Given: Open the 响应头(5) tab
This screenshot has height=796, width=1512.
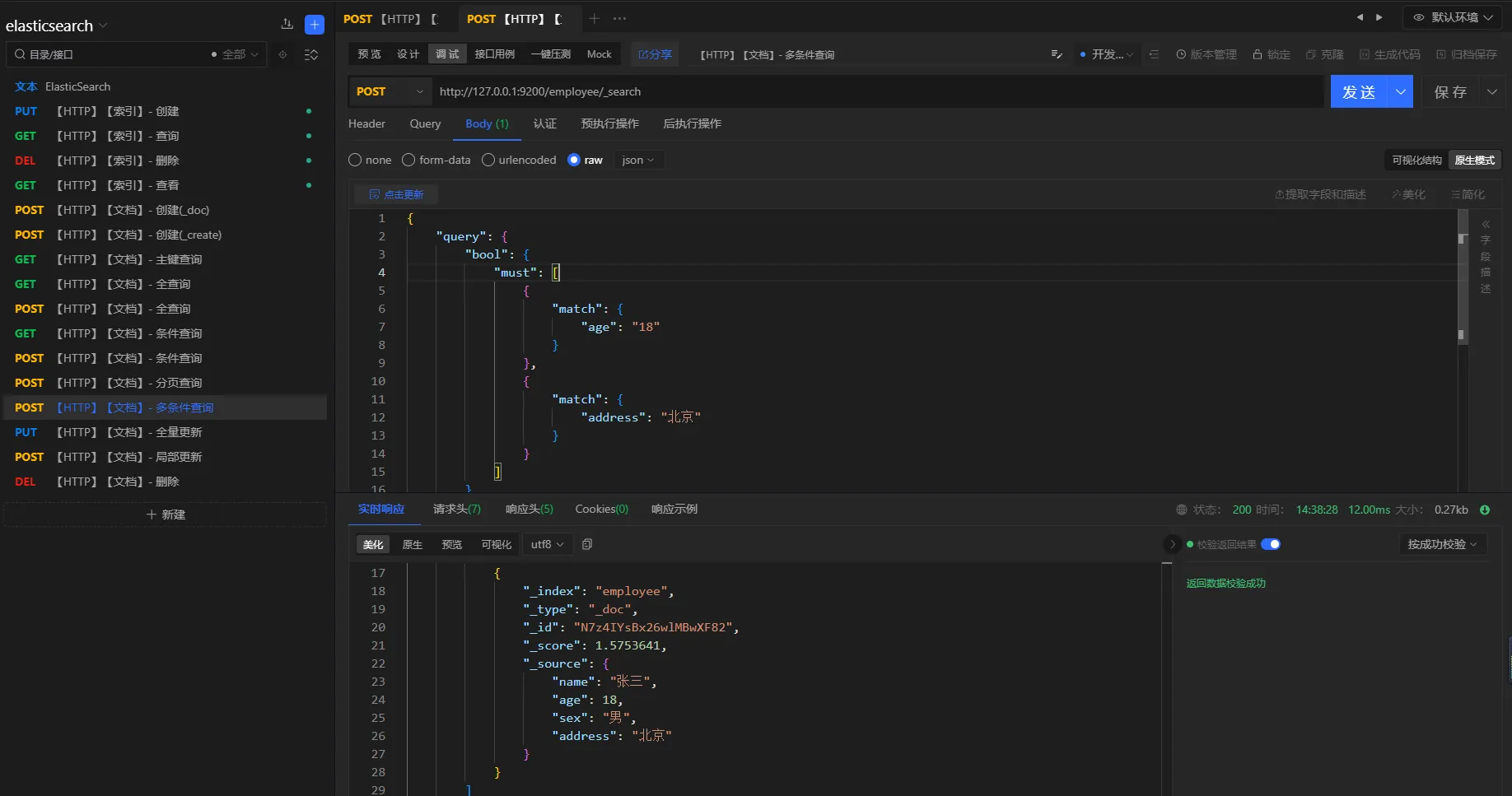Looking at the screenshot, I should [529, 509].
